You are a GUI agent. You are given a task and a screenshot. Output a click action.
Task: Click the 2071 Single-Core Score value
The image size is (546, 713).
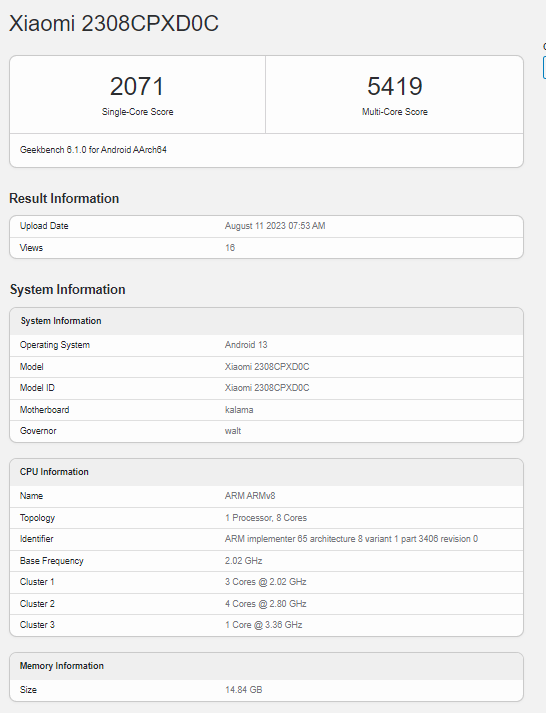[x=137, y=86]
